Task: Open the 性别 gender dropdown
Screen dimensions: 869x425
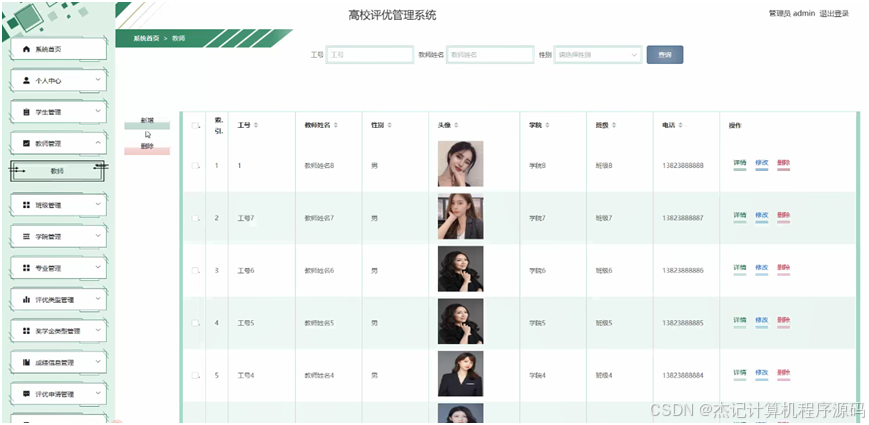Action: 598,55
